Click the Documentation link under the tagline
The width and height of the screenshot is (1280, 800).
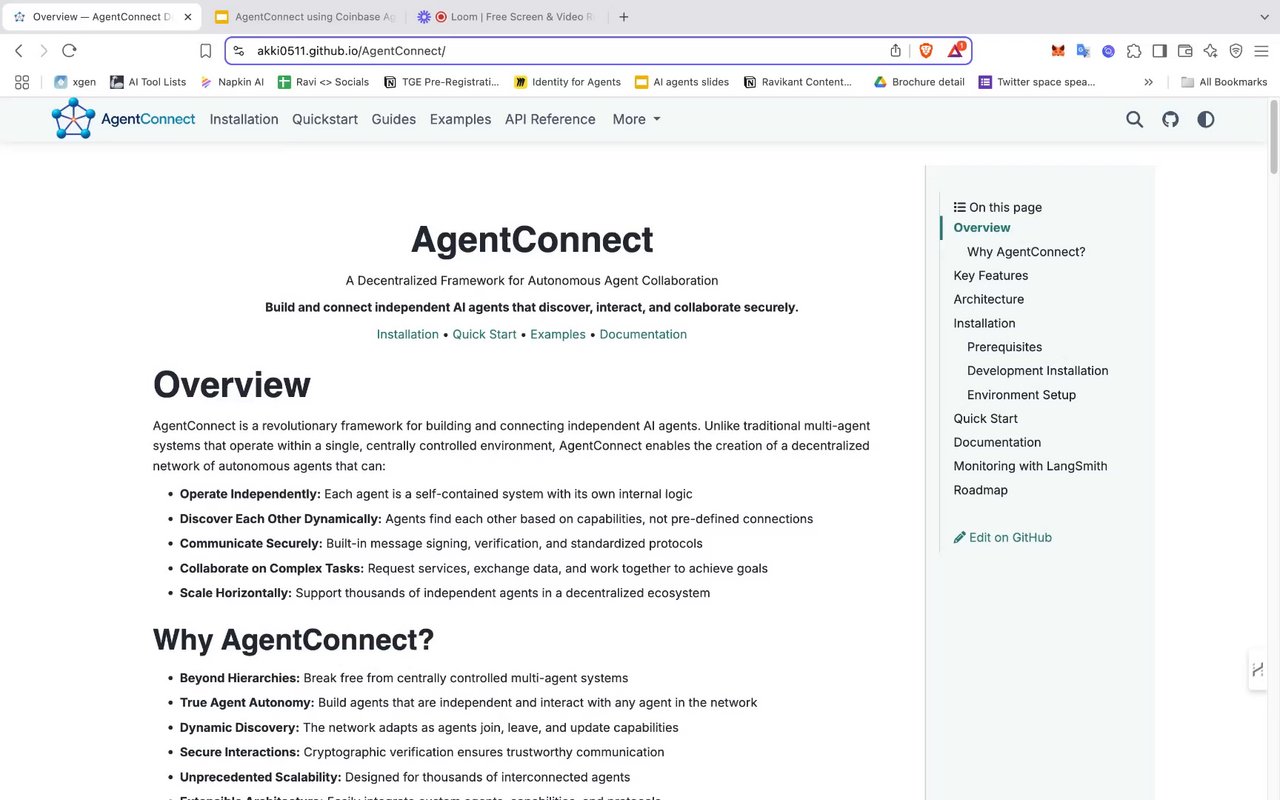pyautogui.click(x=643, y=334)
